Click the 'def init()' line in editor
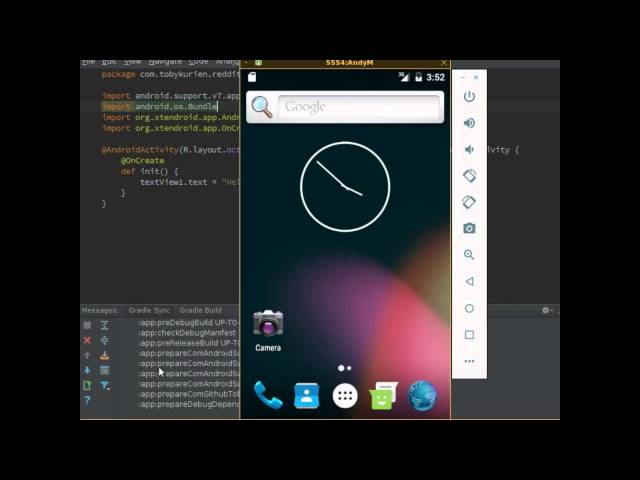The height and width of the screenshot is (480, 640). click(149, 171)
